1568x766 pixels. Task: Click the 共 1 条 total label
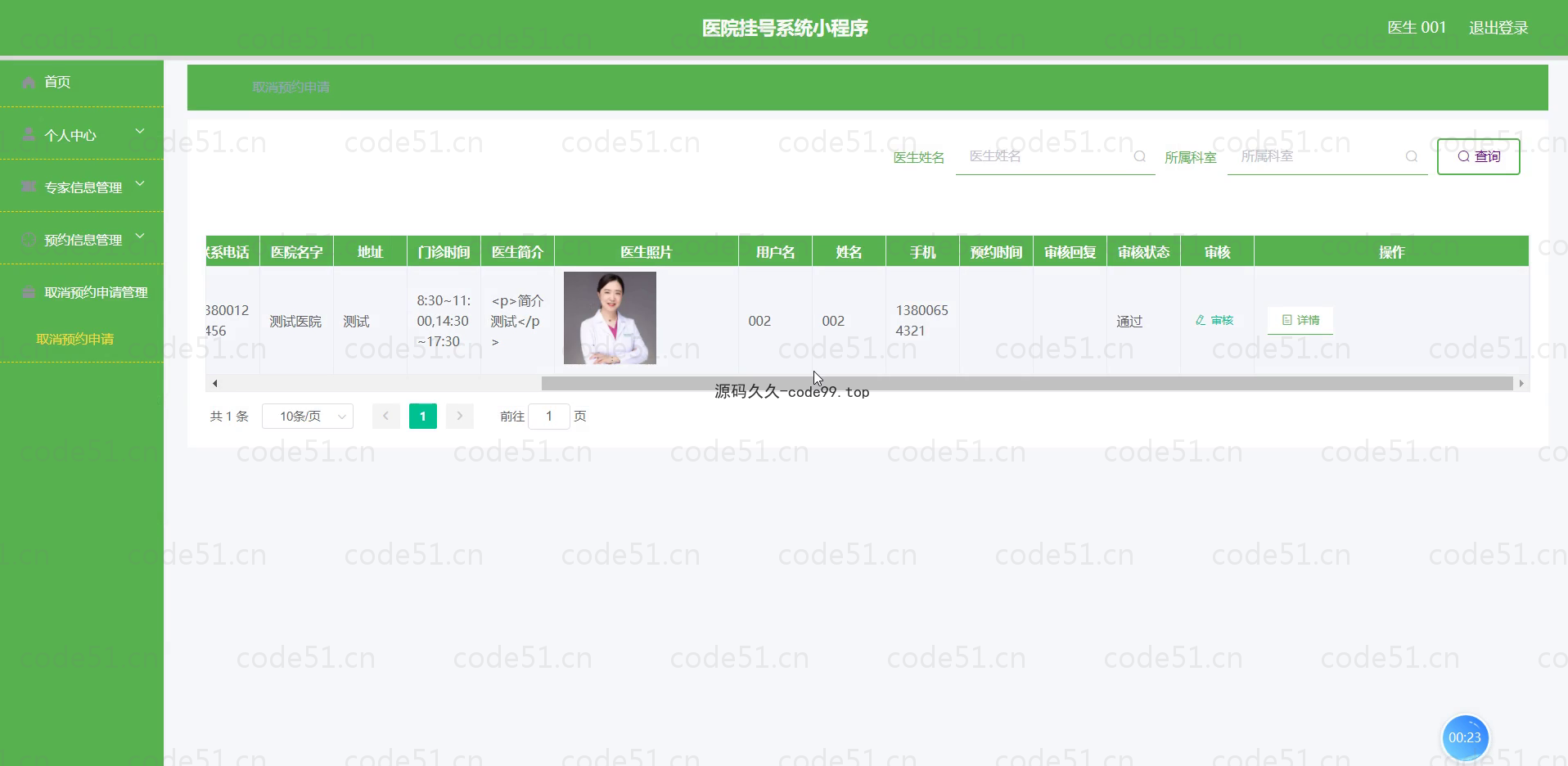coord(229,417)
